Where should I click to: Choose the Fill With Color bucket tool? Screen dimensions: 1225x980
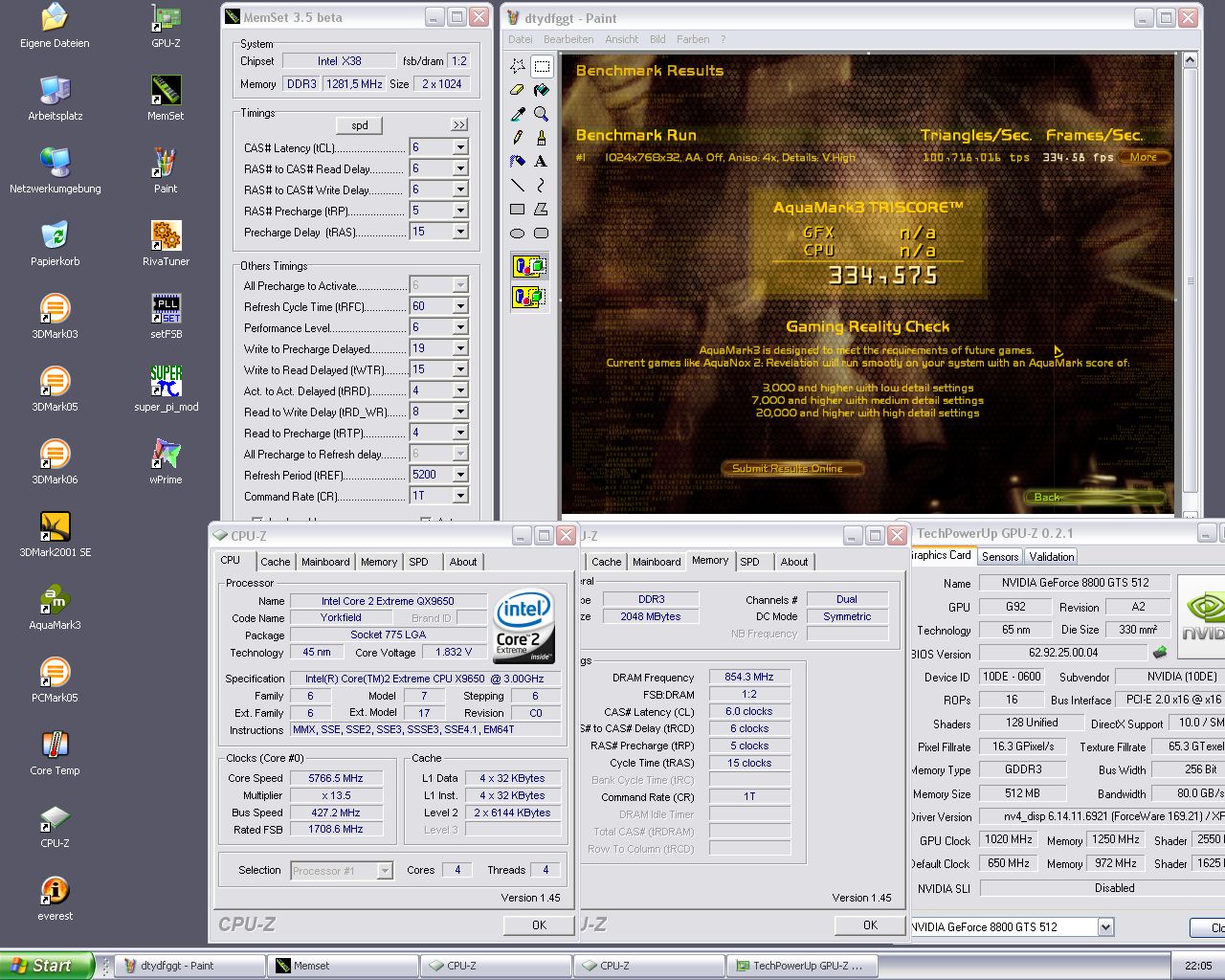coord(542,90)
